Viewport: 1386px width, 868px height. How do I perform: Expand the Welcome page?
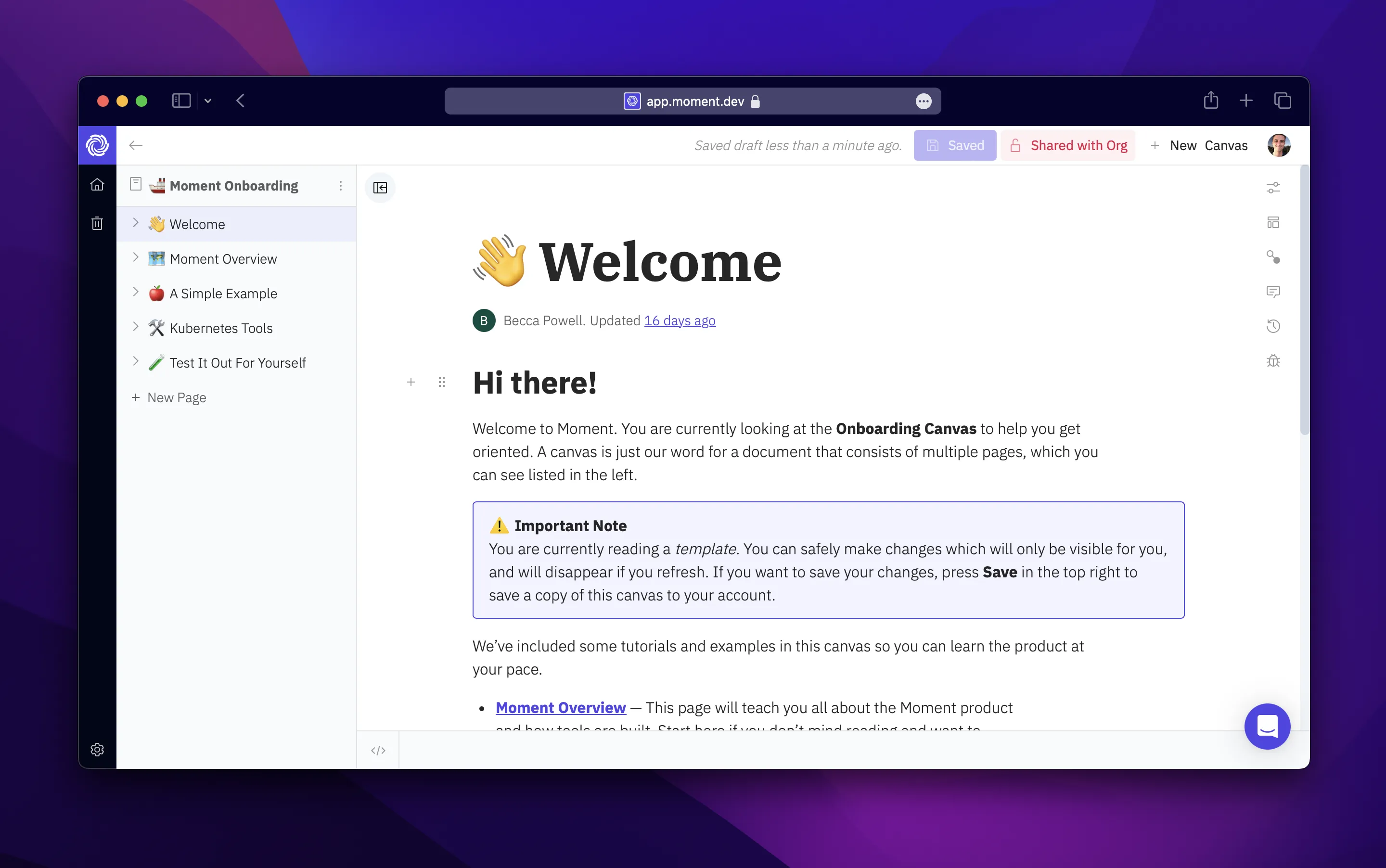tap(136, 223)
